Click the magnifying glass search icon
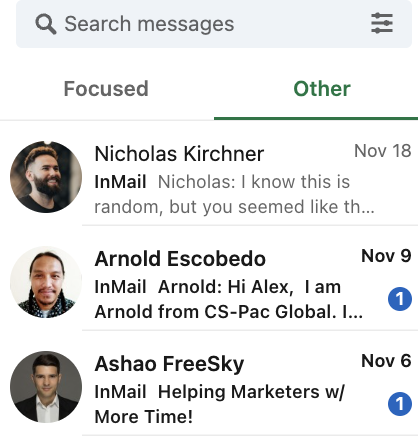Viewport: 418px width, 436px height. (x=46, y=24)
